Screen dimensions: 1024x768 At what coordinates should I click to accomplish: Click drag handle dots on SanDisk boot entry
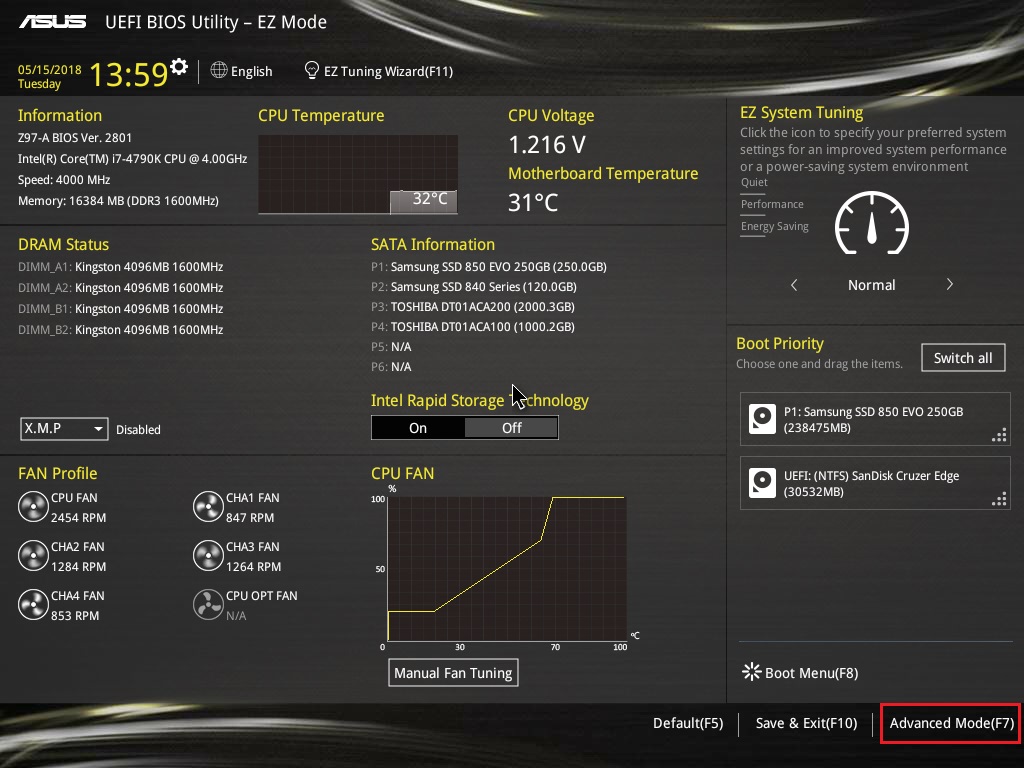coord(999,499)
